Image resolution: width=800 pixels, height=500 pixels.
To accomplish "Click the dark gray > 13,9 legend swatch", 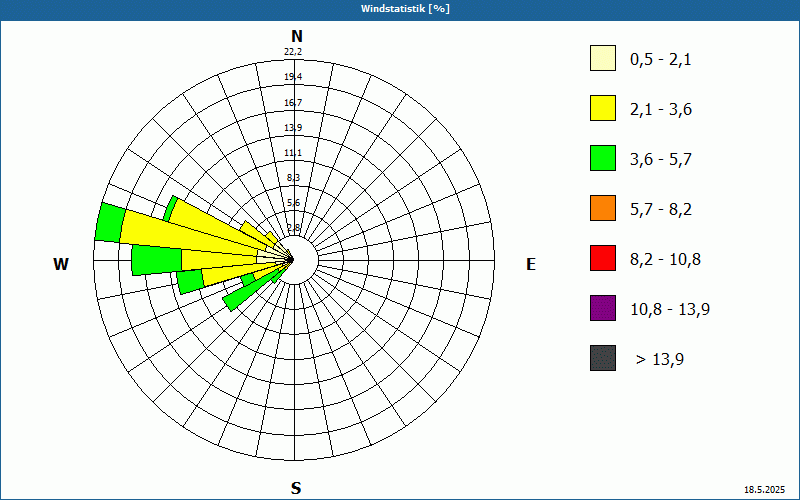I will 603,358.
